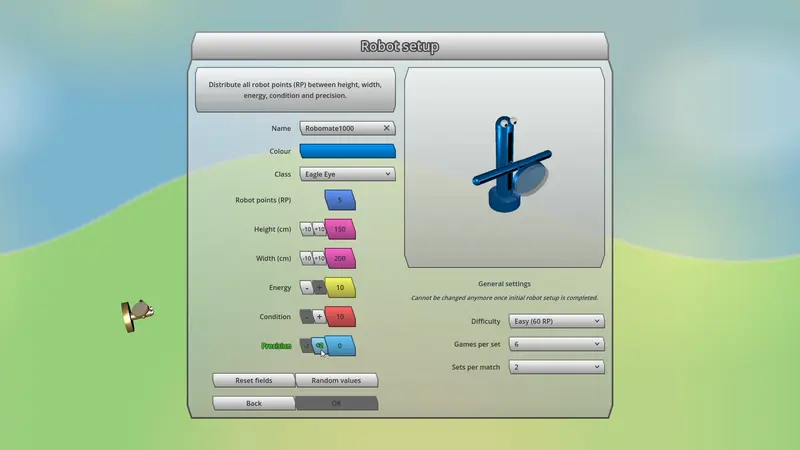
Task: Open the Games per set dropdown
Action: [557, 344]
